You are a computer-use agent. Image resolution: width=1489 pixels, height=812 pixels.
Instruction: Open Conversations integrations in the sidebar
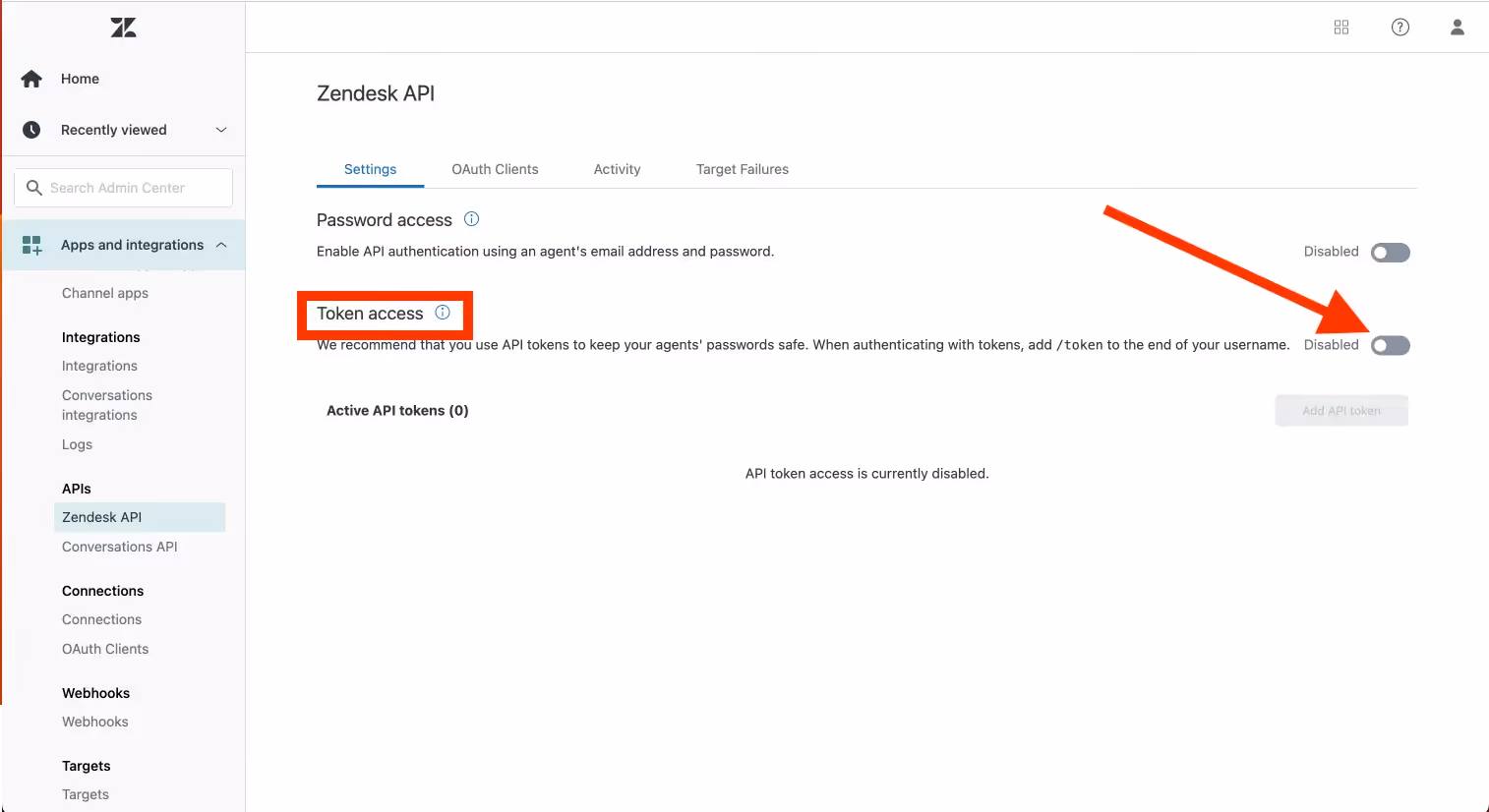point(107,405)
